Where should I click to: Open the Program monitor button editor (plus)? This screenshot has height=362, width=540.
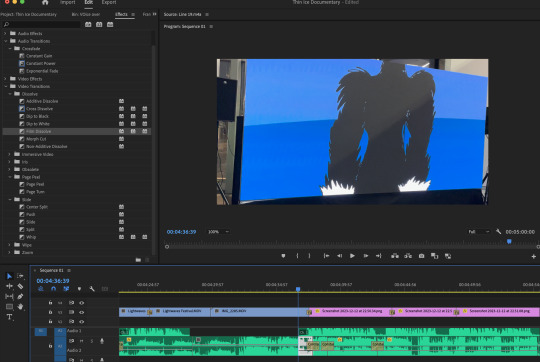click(x=533, y=256)
